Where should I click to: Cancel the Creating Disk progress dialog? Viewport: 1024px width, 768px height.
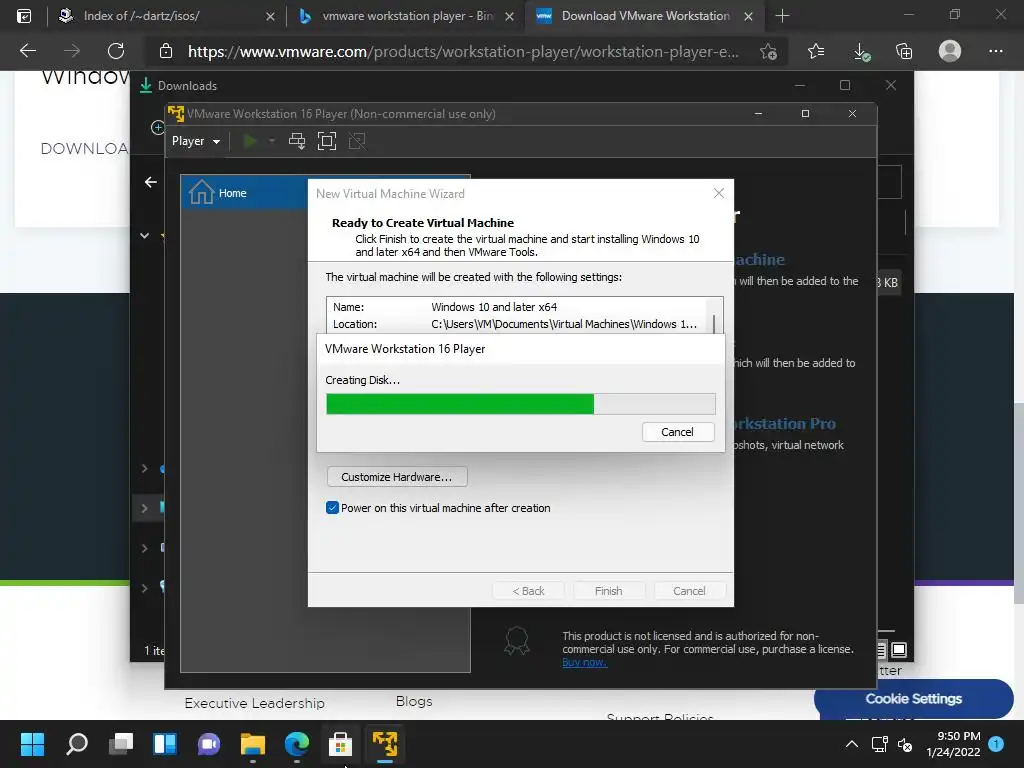677,432
